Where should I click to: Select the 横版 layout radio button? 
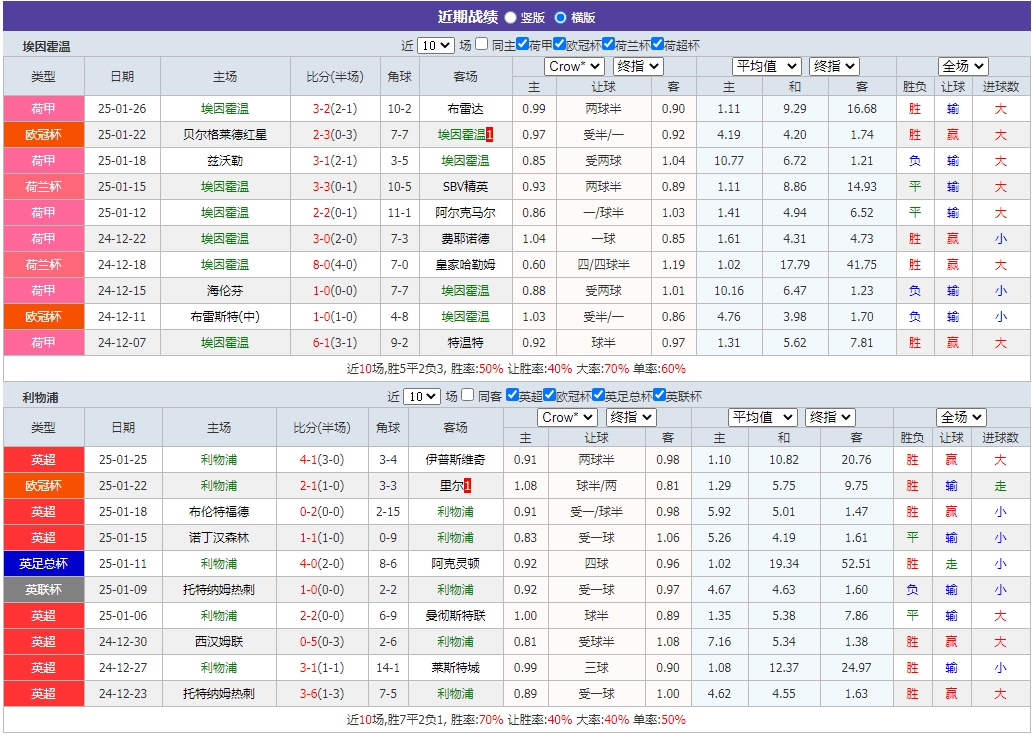coord(562,16)
